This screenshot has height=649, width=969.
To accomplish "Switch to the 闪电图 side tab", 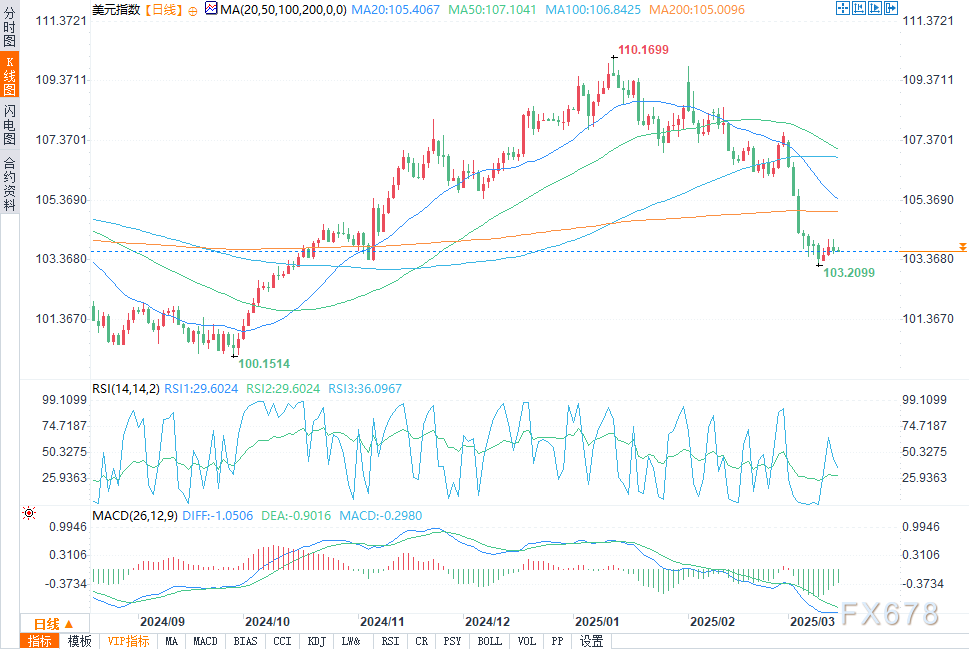I will point(9,125).
